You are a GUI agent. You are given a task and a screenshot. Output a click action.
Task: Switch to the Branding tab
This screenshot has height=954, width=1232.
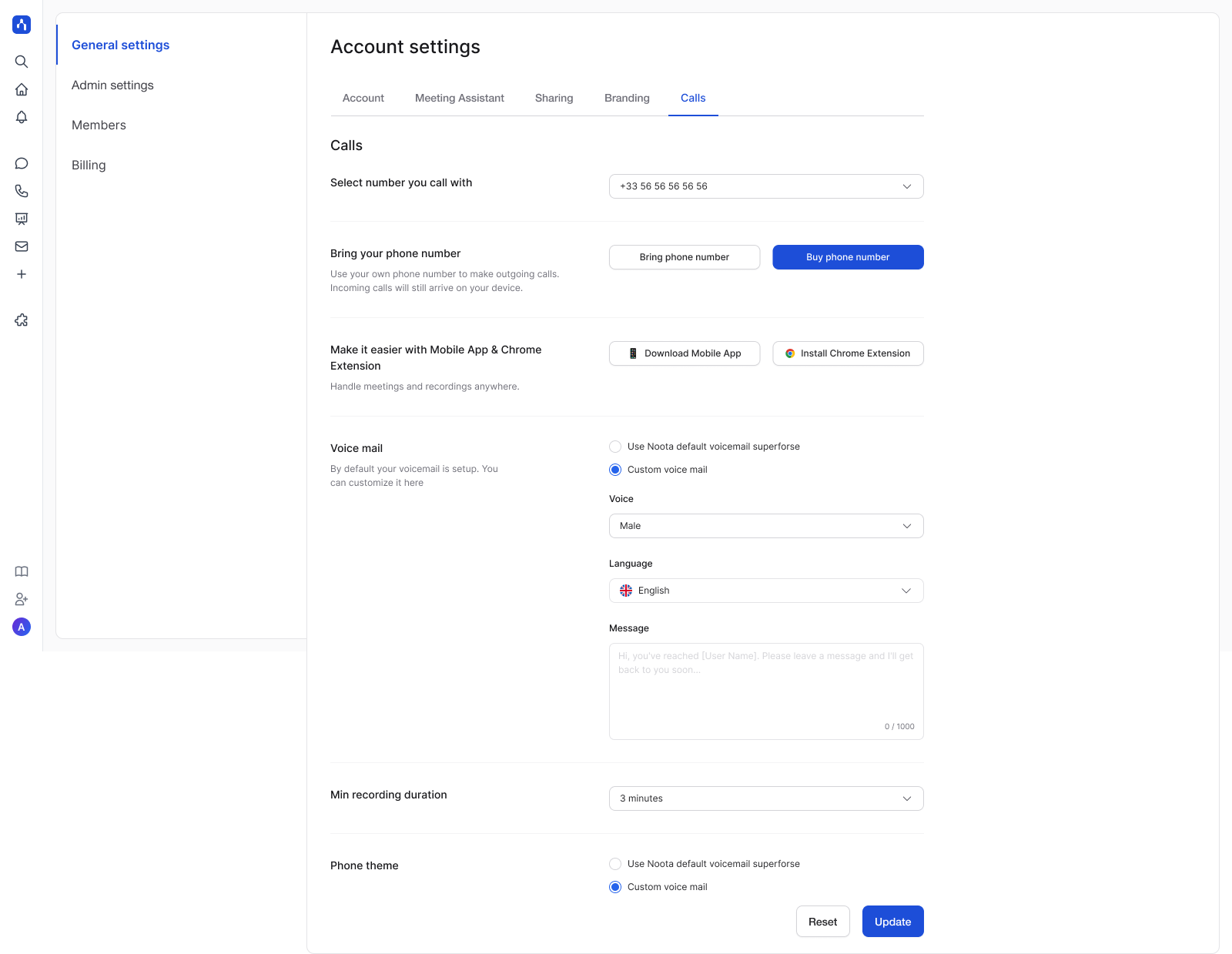tap(627, 98)
